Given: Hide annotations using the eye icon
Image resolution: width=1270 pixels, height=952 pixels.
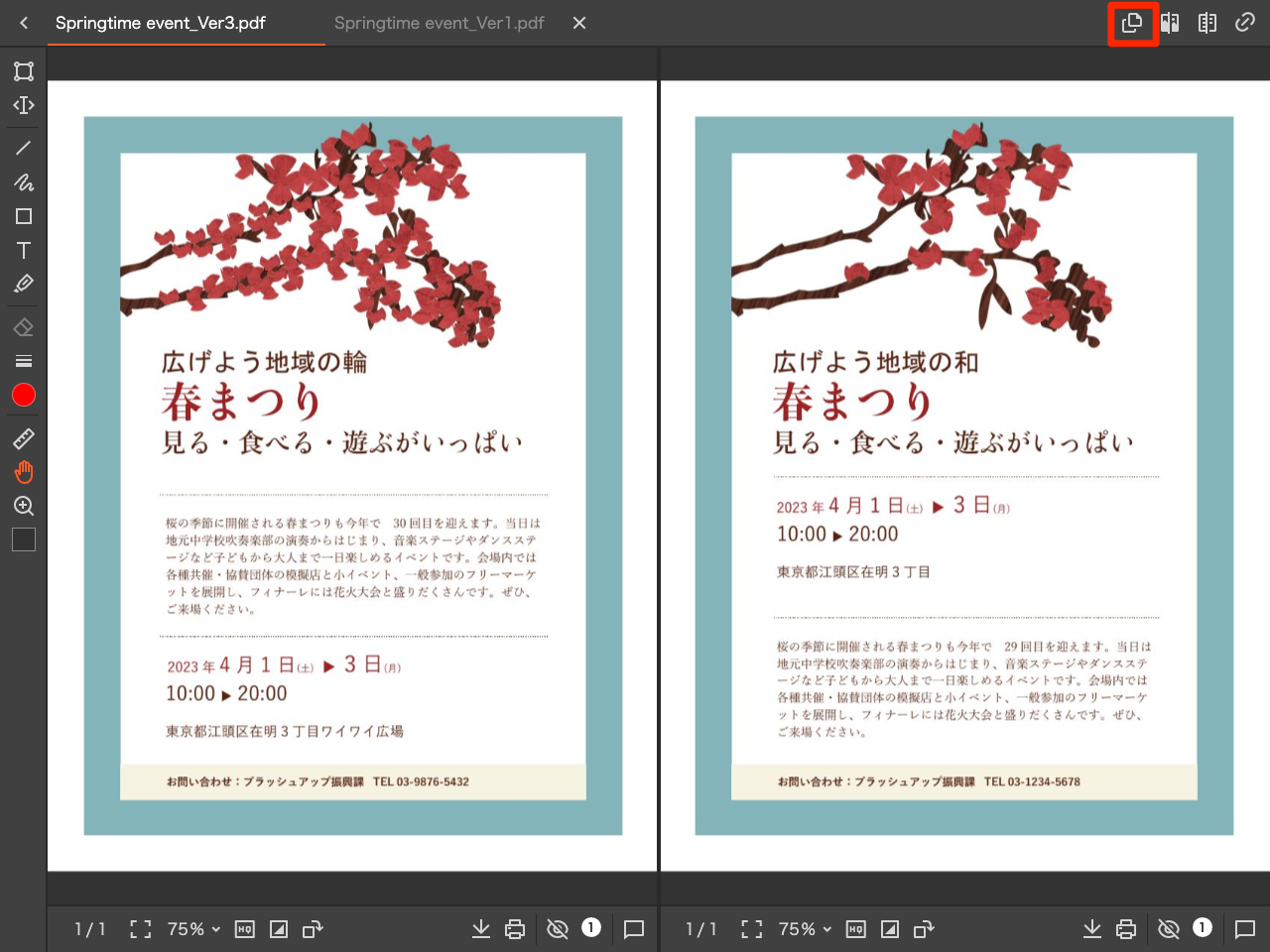Looking at the screenshot, I should pos(558,929).
